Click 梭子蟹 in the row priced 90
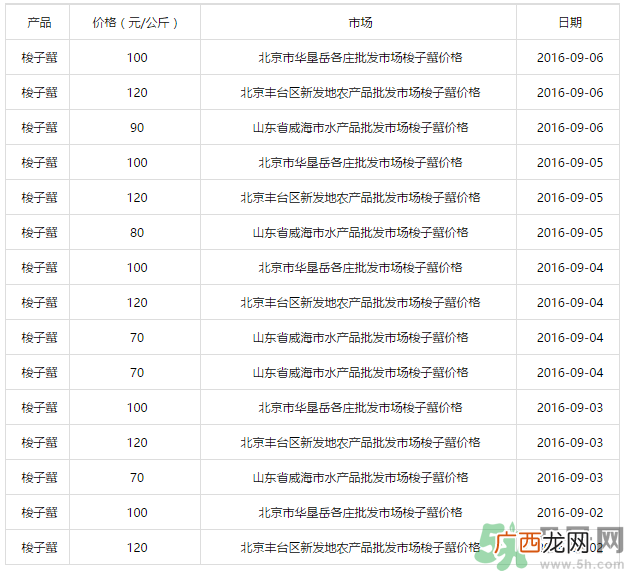The width and height of the screenshot is (624, 571). click(39, 128)
